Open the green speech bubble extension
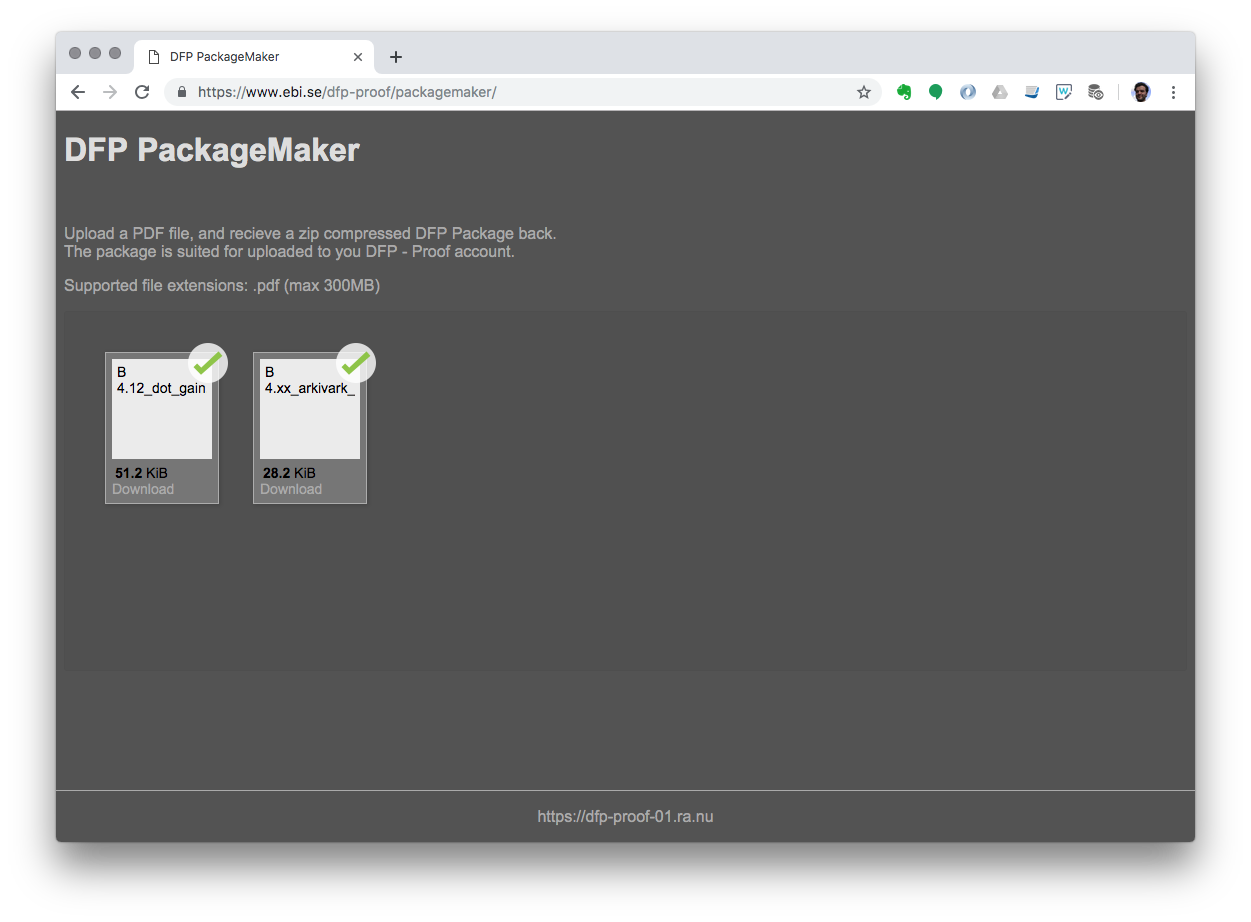 click(x=936, y=92)
